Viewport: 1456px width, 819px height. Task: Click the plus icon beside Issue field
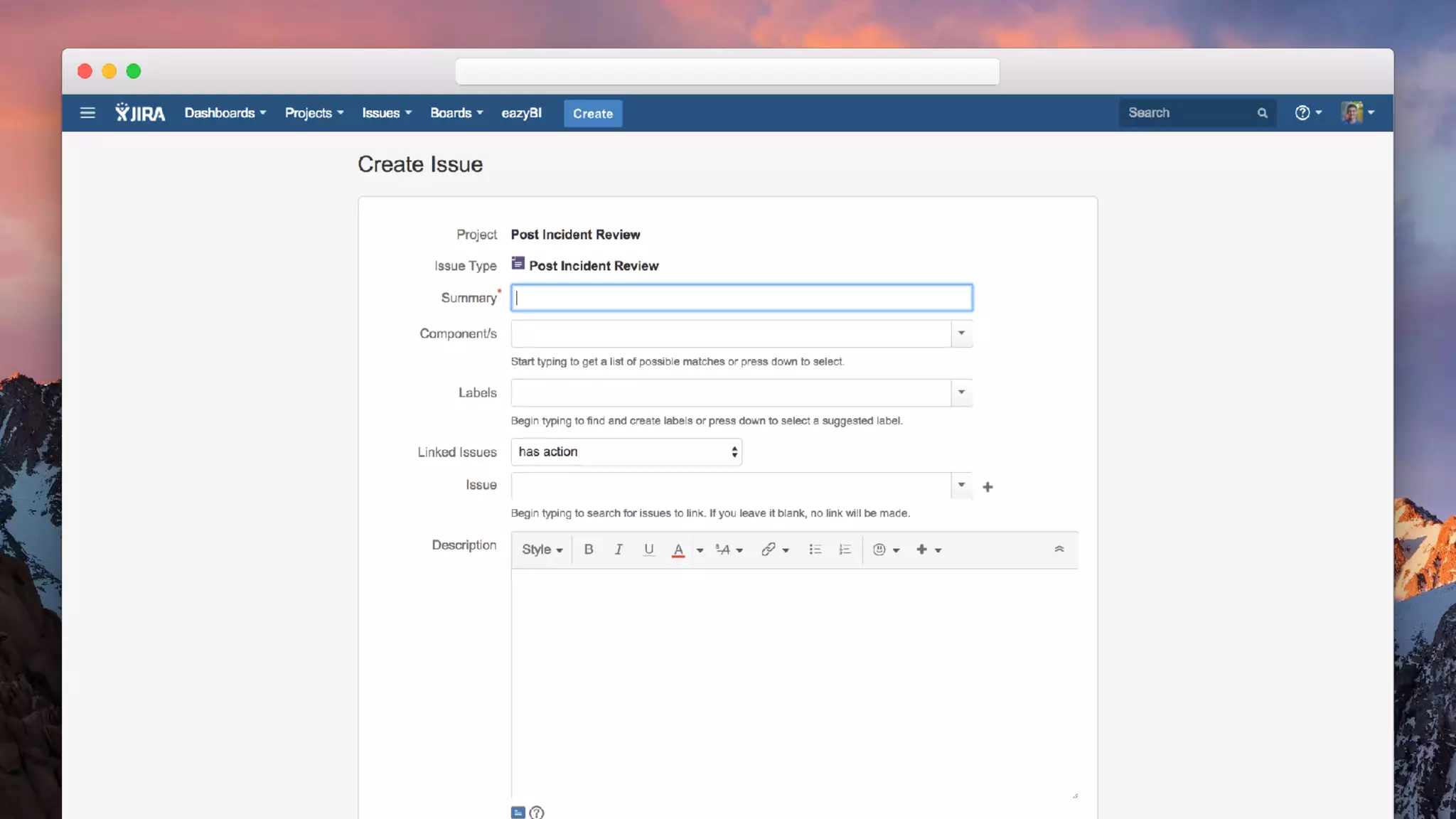coord(987,487)
